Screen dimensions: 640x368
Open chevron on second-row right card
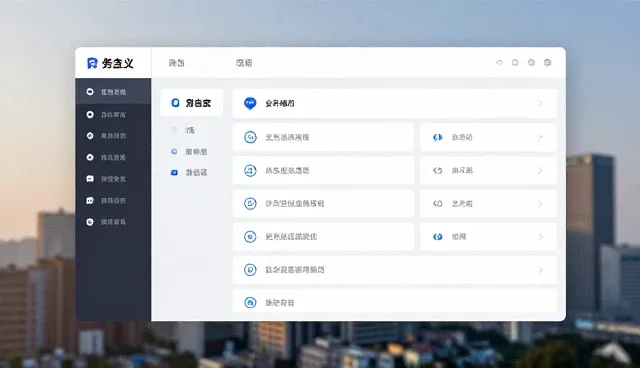pyautogui.click(x=540, y=137)
